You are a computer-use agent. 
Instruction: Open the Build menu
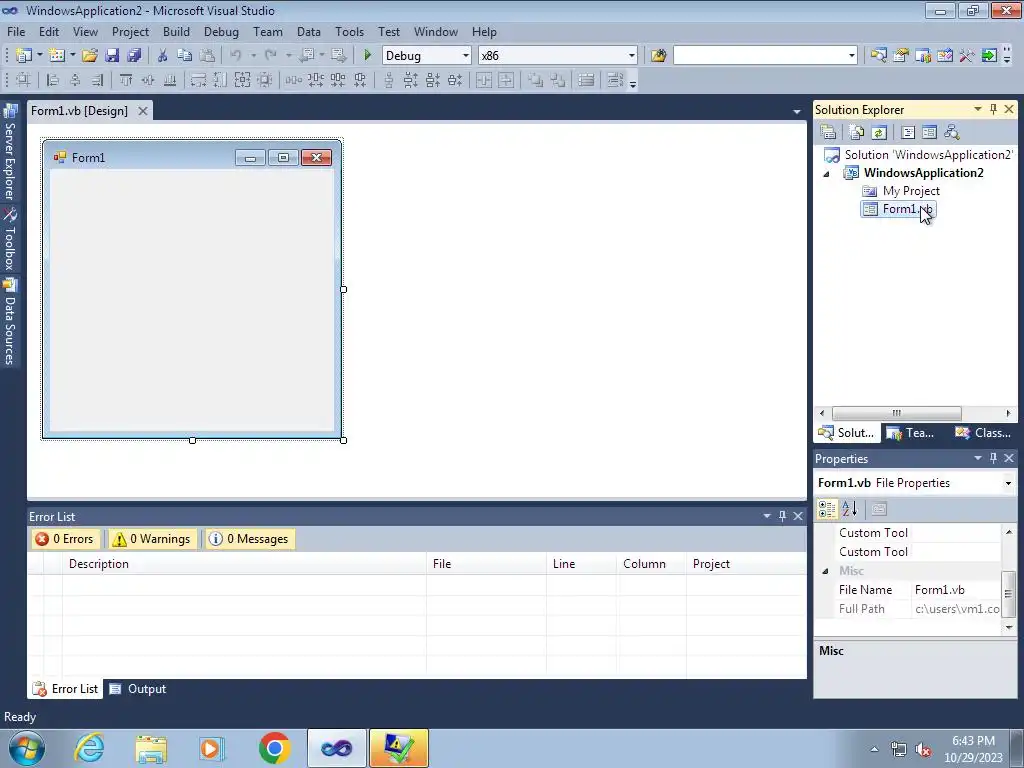(x=176, y=31)
